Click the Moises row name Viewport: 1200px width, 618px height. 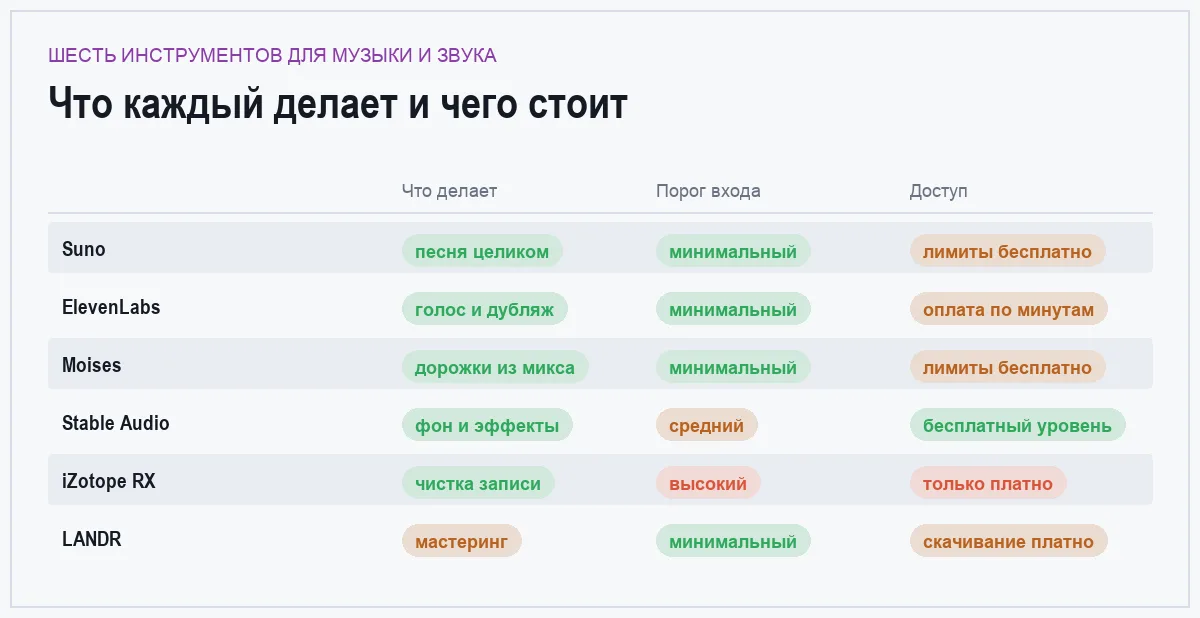(91, 365)
